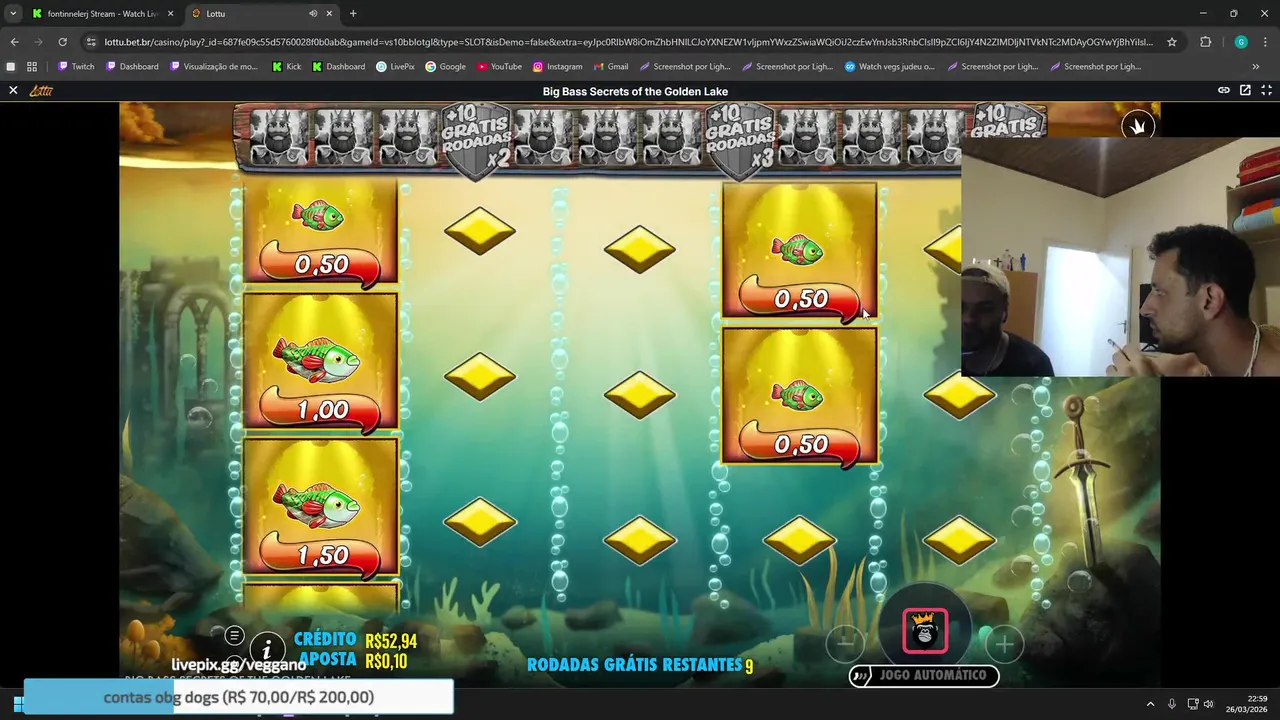Click the gorilla spin button
Image resolution: width=1280 pixels, height=720 pixels.
tap(925, 630)
